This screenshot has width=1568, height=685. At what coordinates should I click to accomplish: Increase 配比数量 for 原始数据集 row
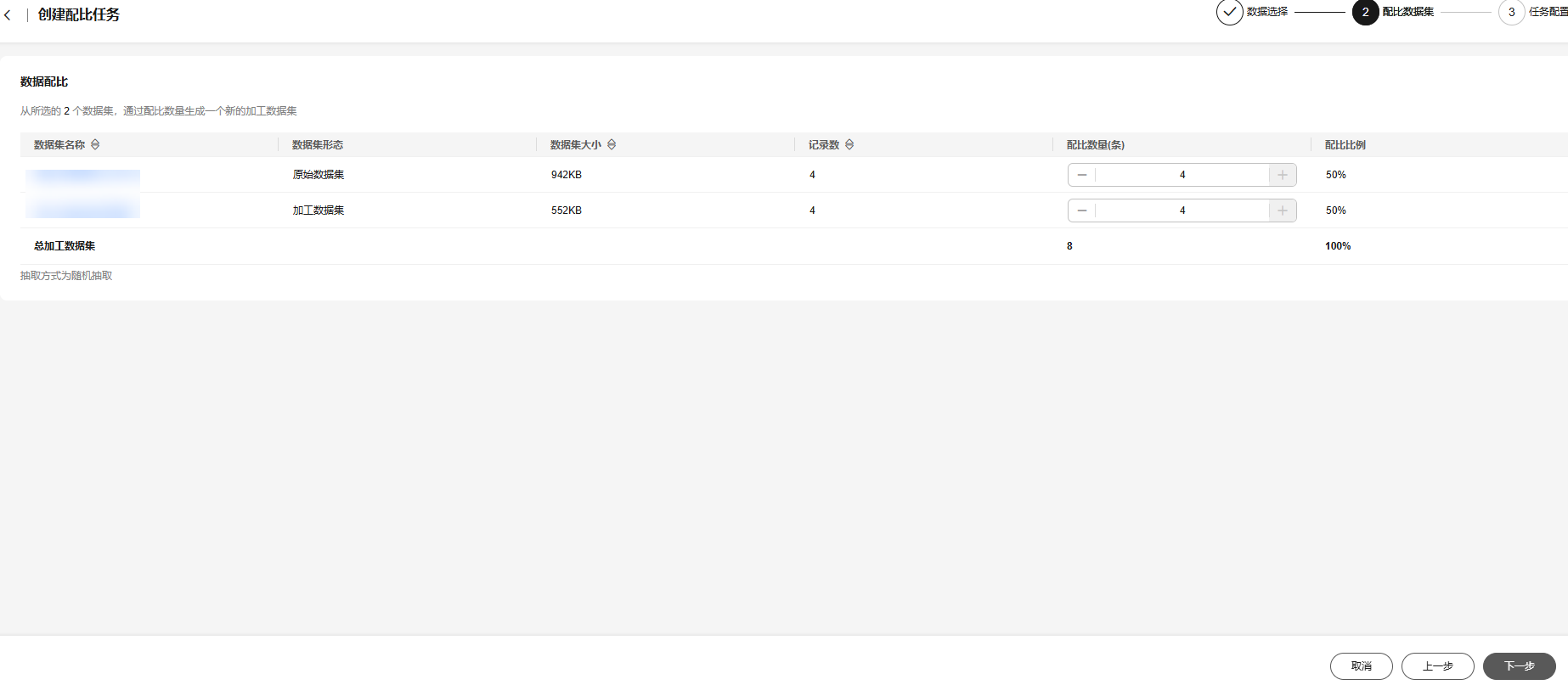pyautogui.click(x=1283, y=175)
